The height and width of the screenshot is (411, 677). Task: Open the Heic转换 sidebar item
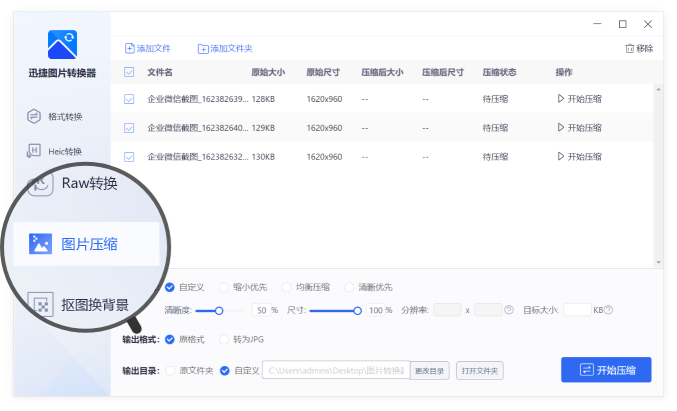tap(54, 151)
